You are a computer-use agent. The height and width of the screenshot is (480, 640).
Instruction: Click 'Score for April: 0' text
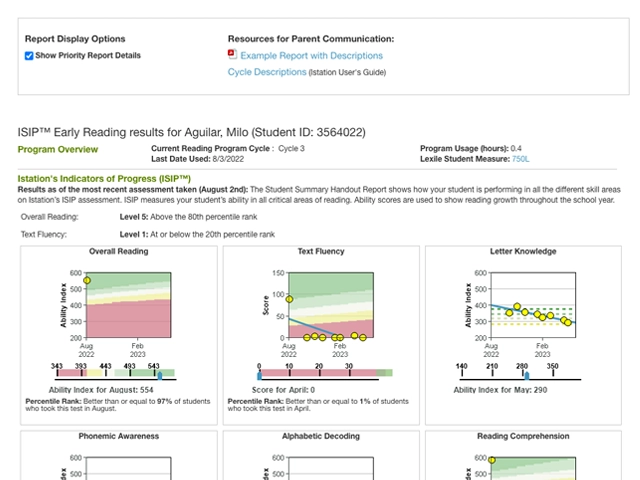(283, 390)
